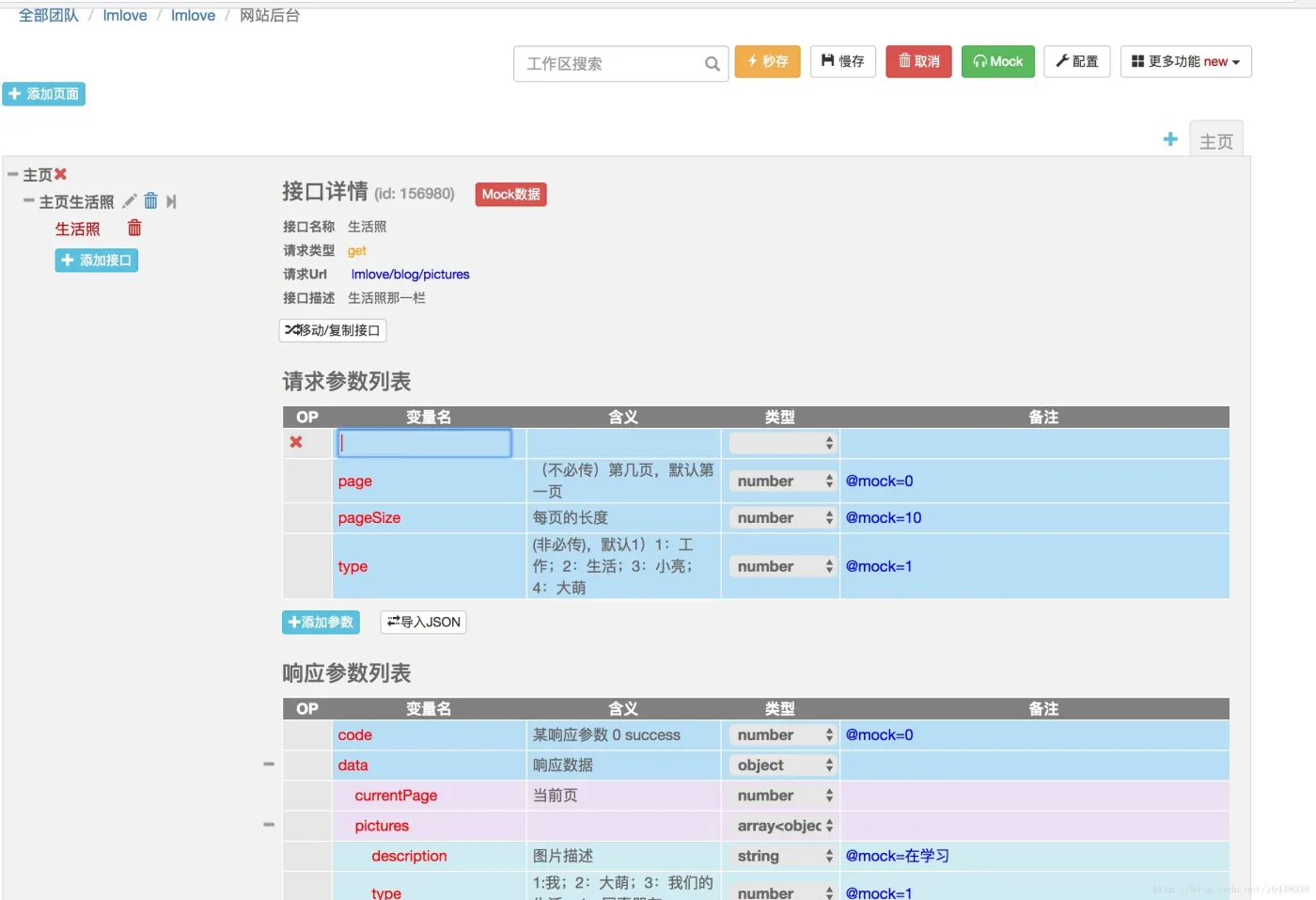Click the 慢存 save button

[x=843, y=61]
